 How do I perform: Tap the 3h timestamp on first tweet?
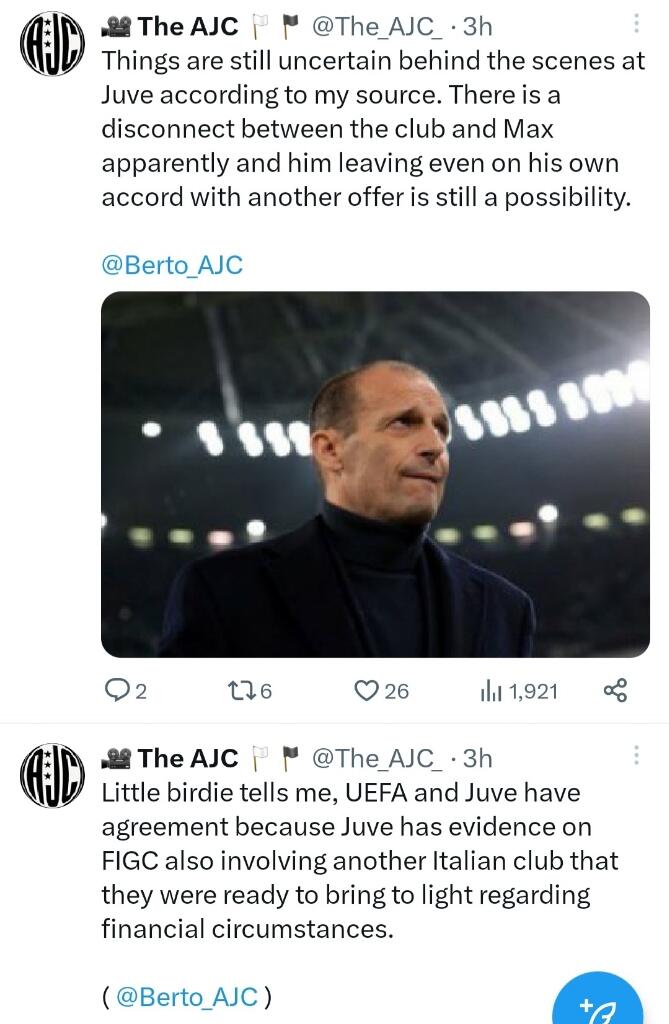478,27
